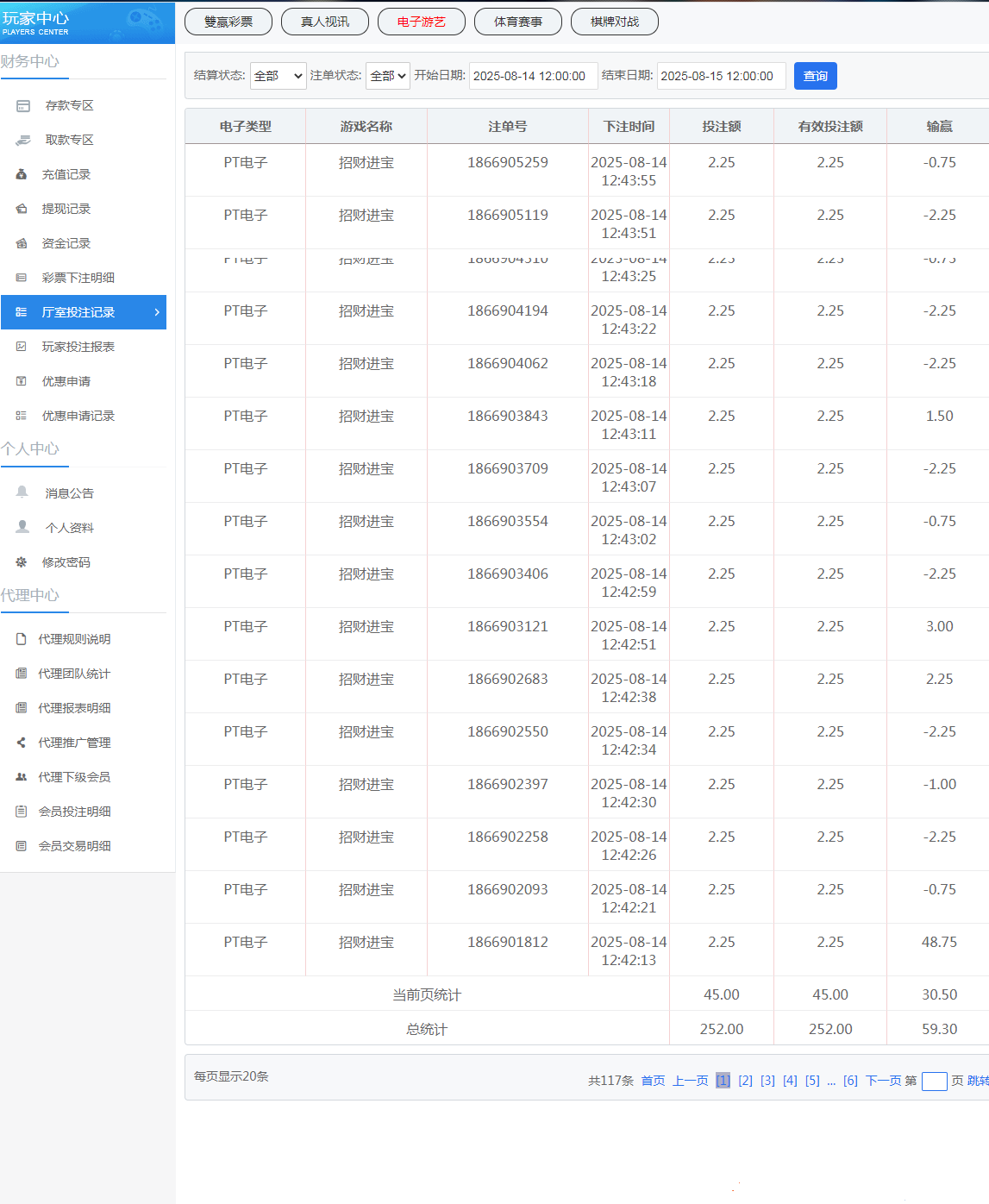Open the 结算状态 dropdown
This screenshot has height=1204, width=989.
click(278, 76)
